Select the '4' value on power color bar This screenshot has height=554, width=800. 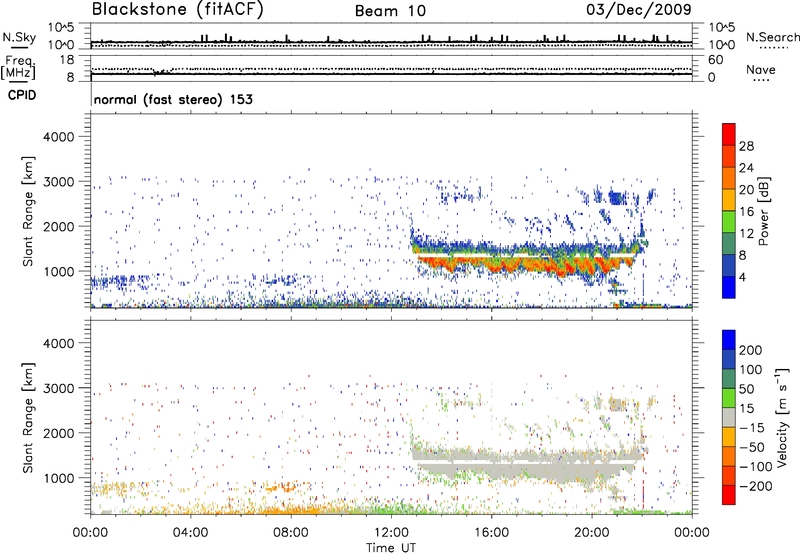click(x=743, y=277)
